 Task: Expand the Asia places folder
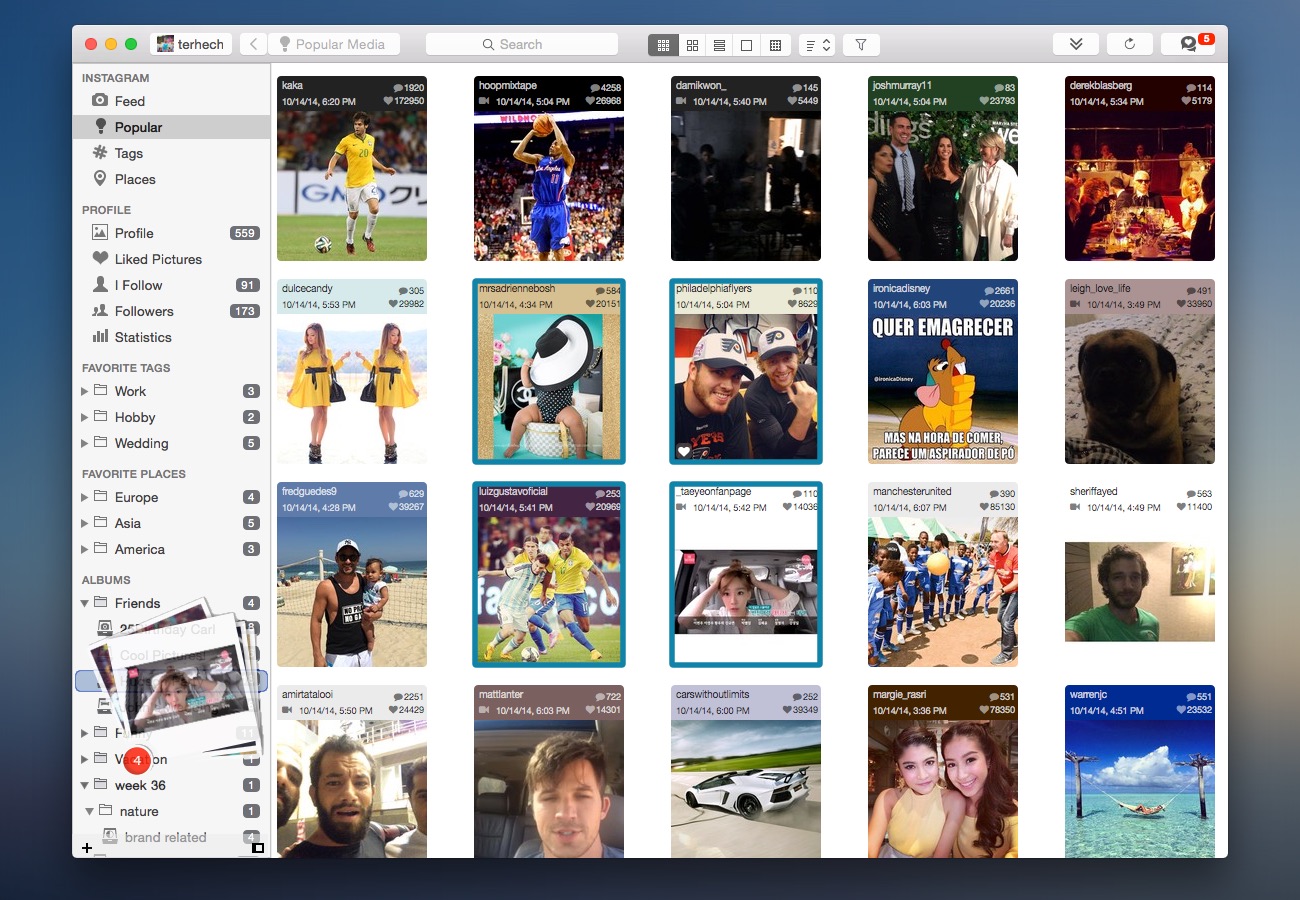85,523
